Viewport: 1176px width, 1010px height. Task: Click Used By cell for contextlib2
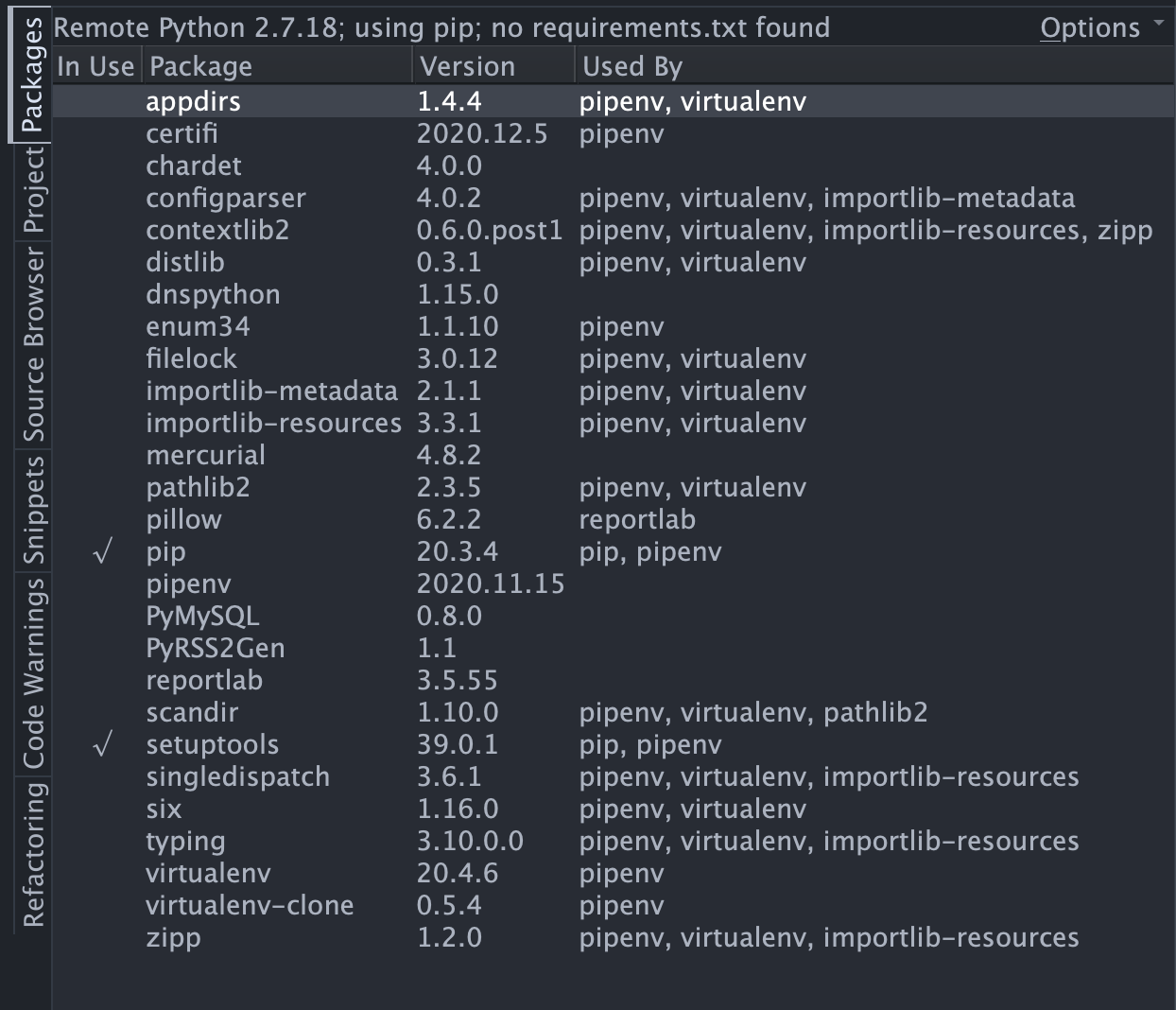[x=866, y=230]
